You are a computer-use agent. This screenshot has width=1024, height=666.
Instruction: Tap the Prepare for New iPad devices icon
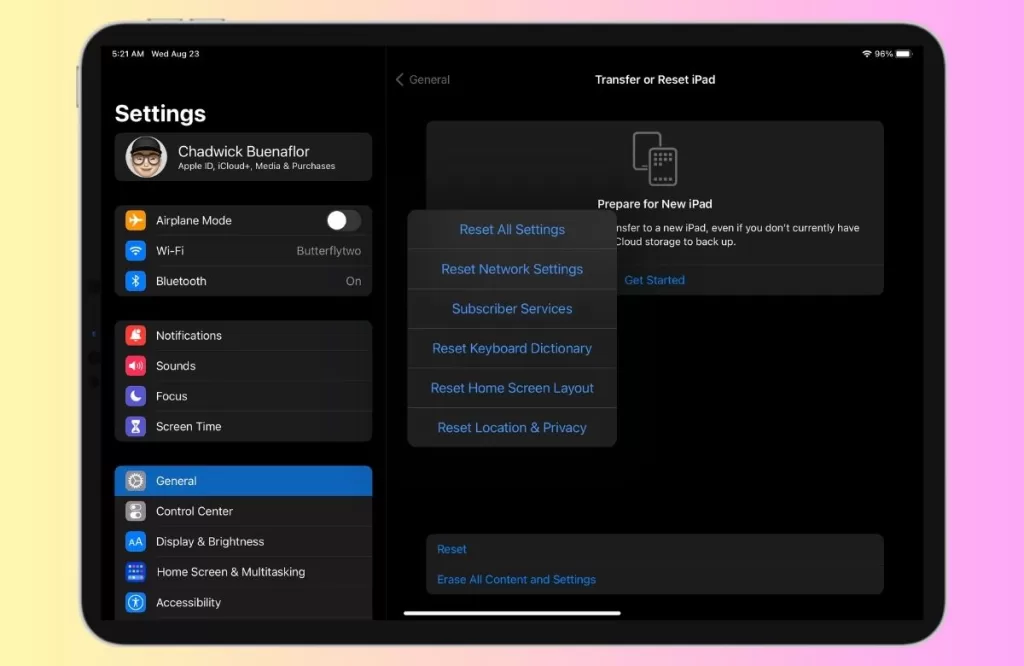pyautogui.click(x=655, y=159)
